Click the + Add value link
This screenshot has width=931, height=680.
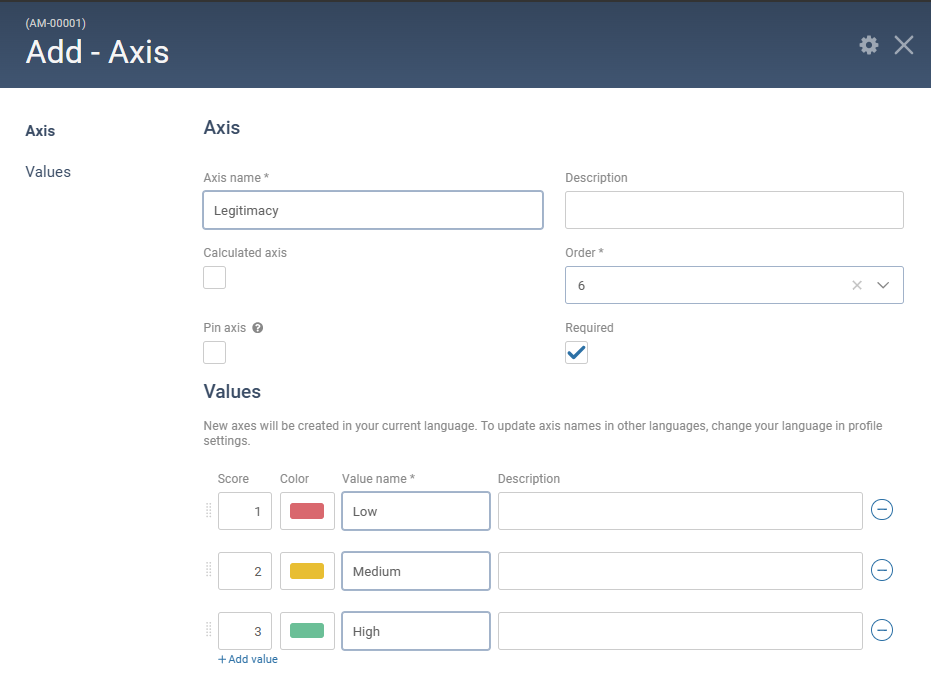(x=248, y=659)
